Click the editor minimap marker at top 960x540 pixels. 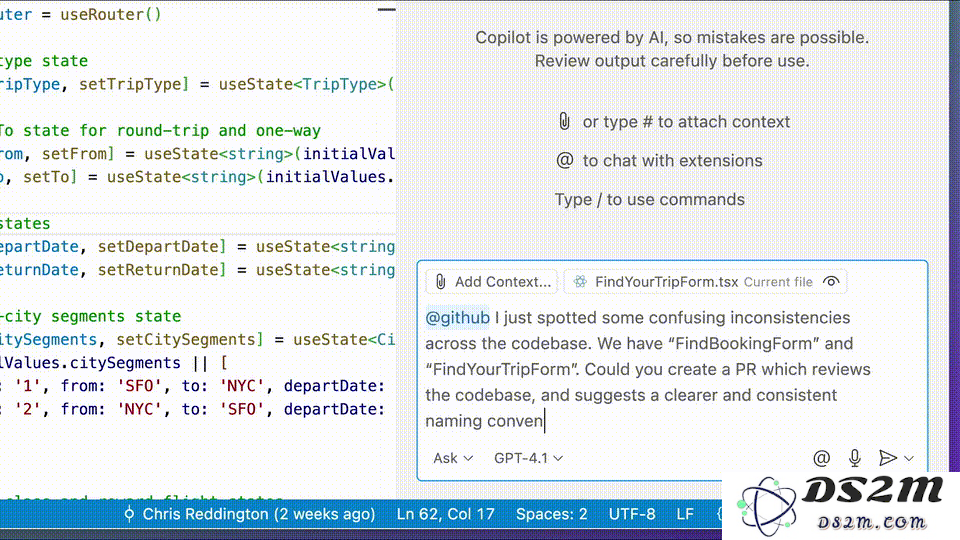386,10
